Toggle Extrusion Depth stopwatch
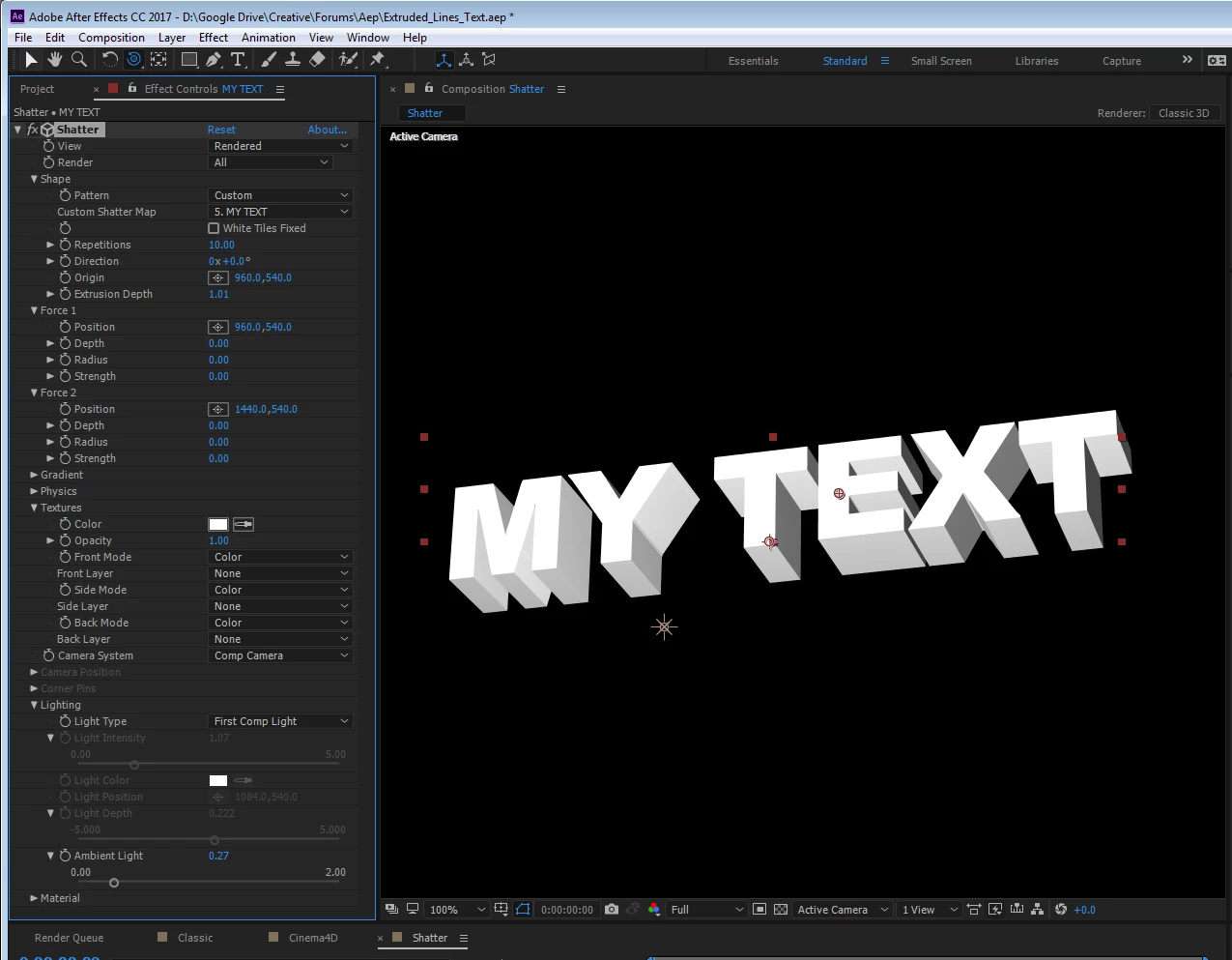This screenshot has width=1232, height=960. (66, 294)
